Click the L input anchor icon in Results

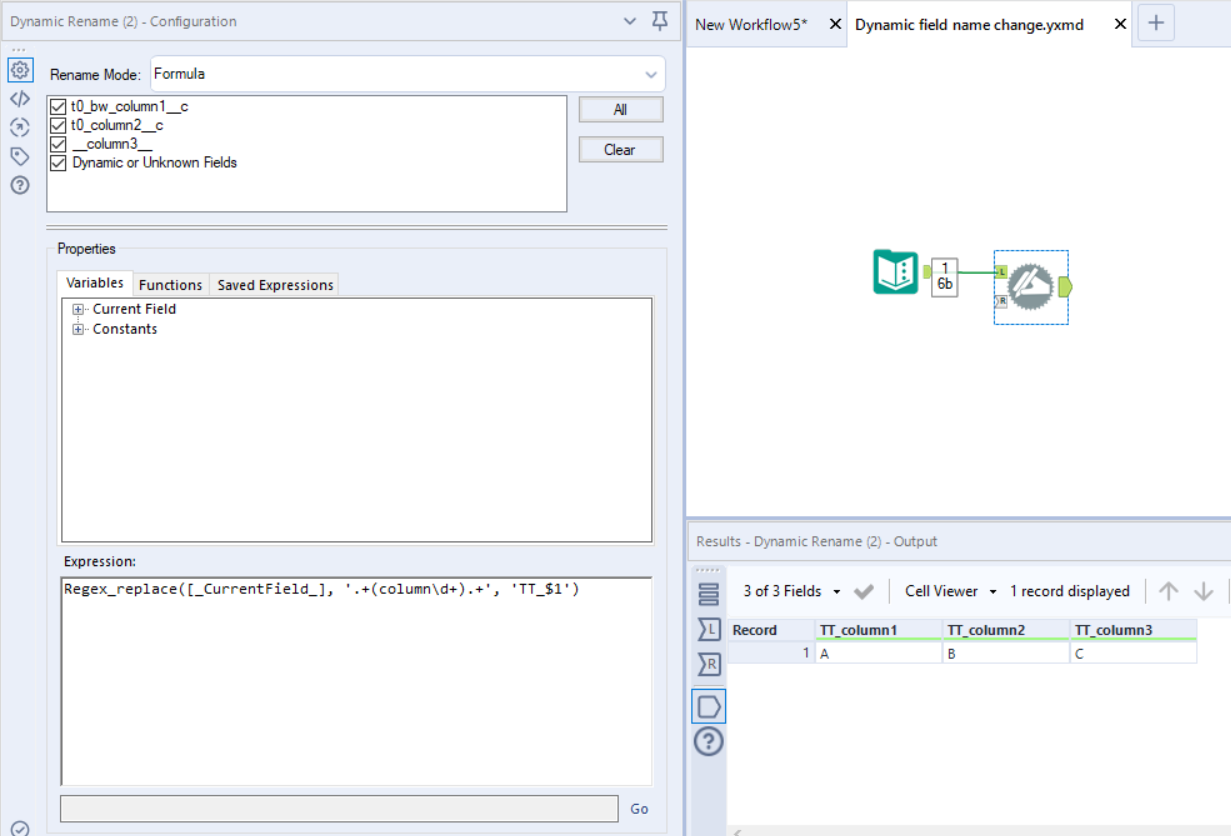tap(708, 628)
